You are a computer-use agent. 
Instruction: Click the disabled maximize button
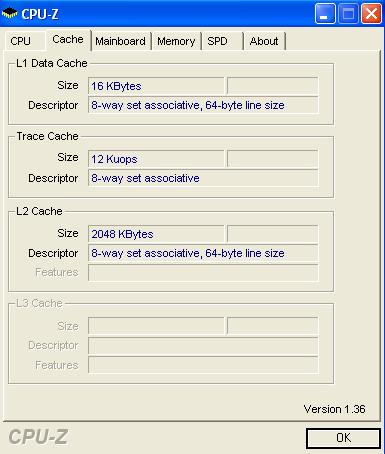point(348,14)
